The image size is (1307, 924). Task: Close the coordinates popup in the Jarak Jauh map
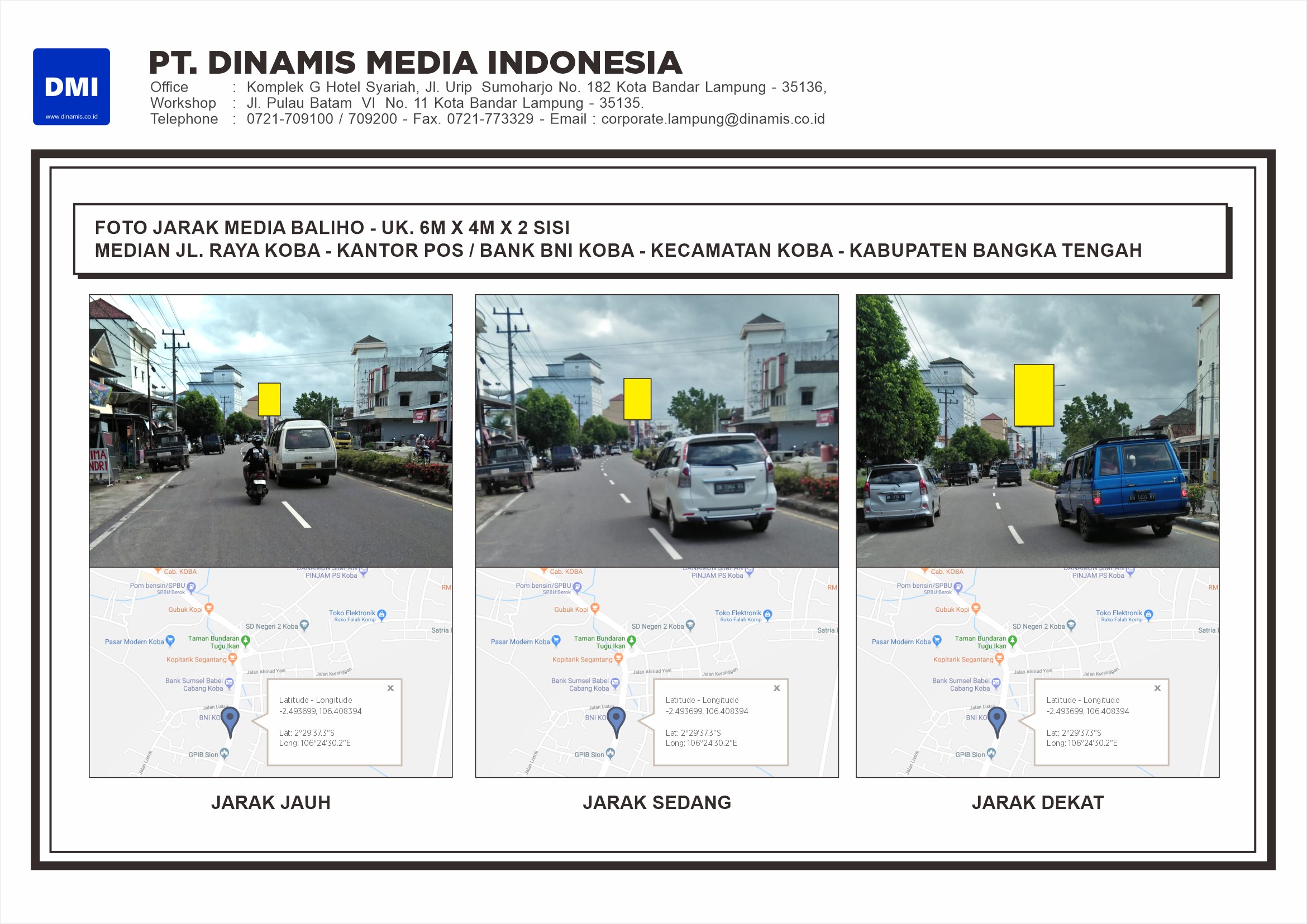[390, 688]
